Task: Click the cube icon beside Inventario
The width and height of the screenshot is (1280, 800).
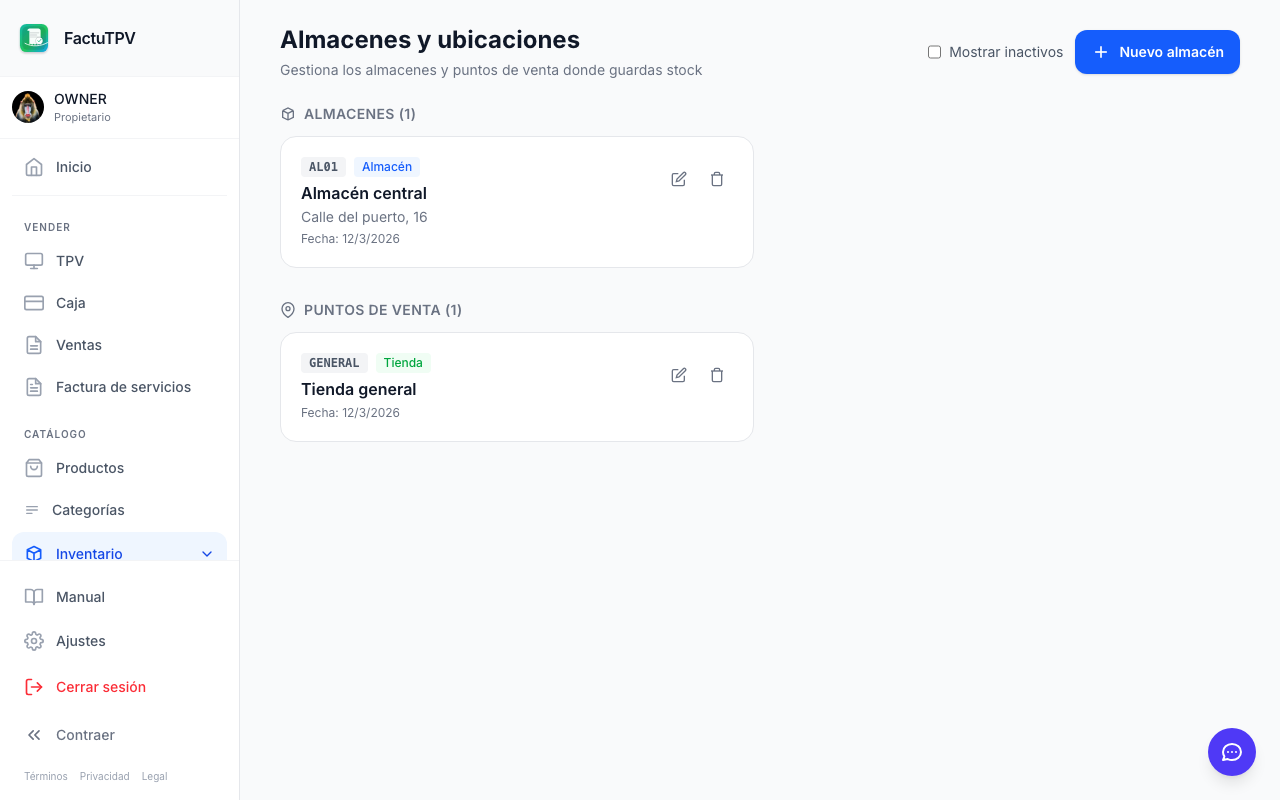Action: (34, 553)
